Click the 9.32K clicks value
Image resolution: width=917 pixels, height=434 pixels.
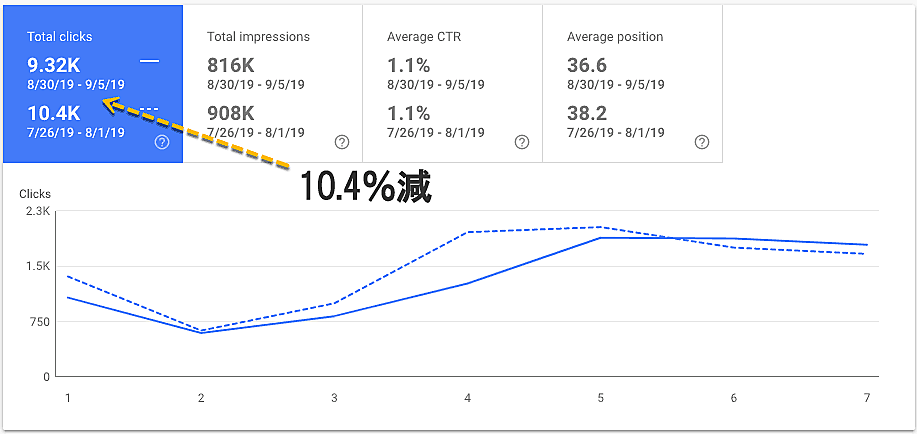[x=53, y=65]
